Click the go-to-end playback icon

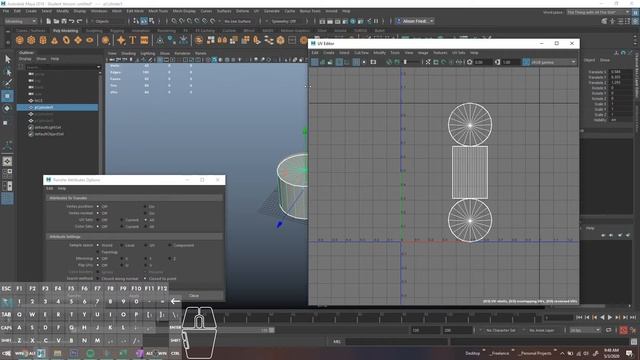[633, 317]
